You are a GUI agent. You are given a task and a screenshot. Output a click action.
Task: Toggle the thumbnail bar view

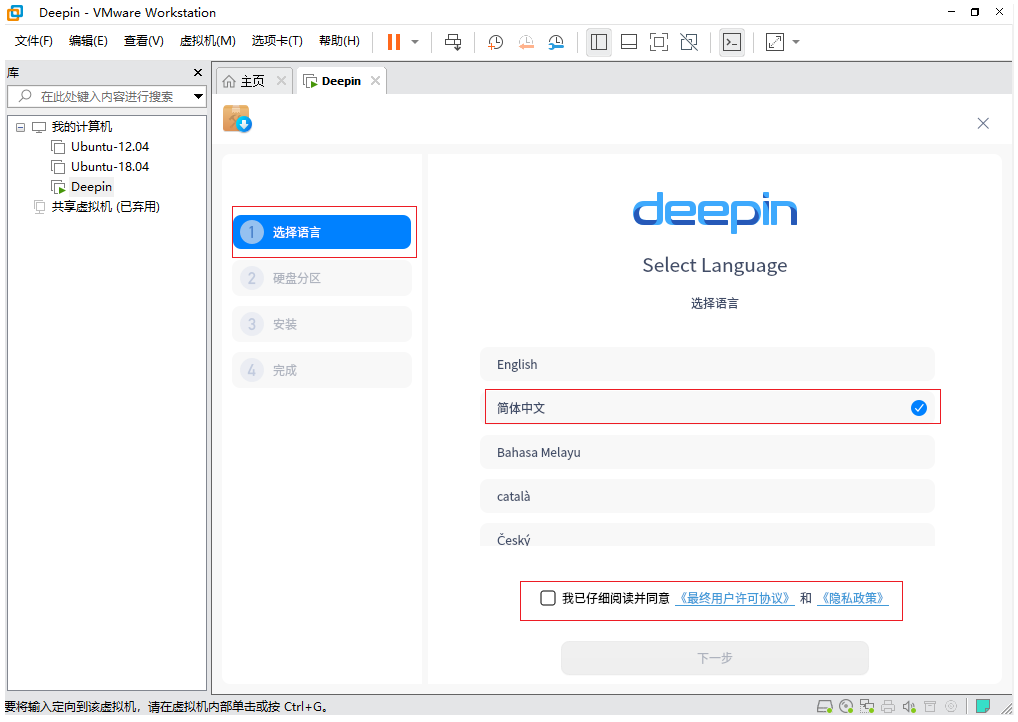(628, 42)
